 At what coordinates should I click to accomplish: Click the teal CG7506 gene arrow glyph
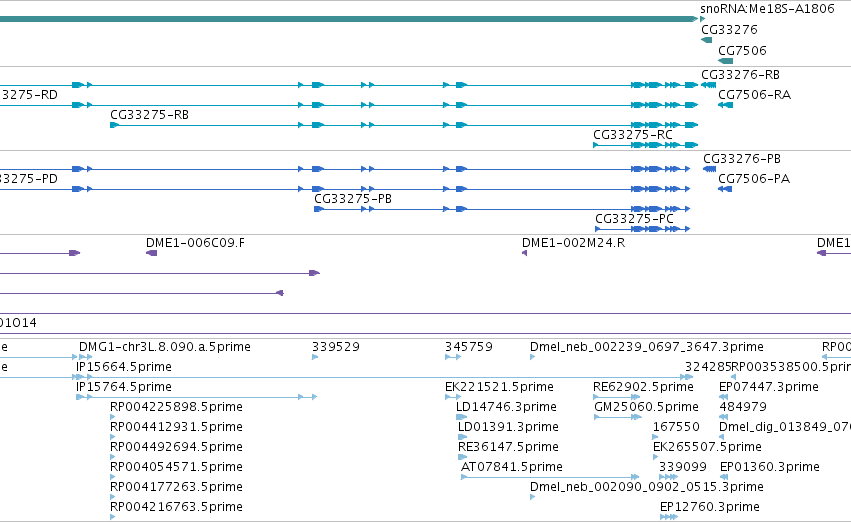coord(726,61)
